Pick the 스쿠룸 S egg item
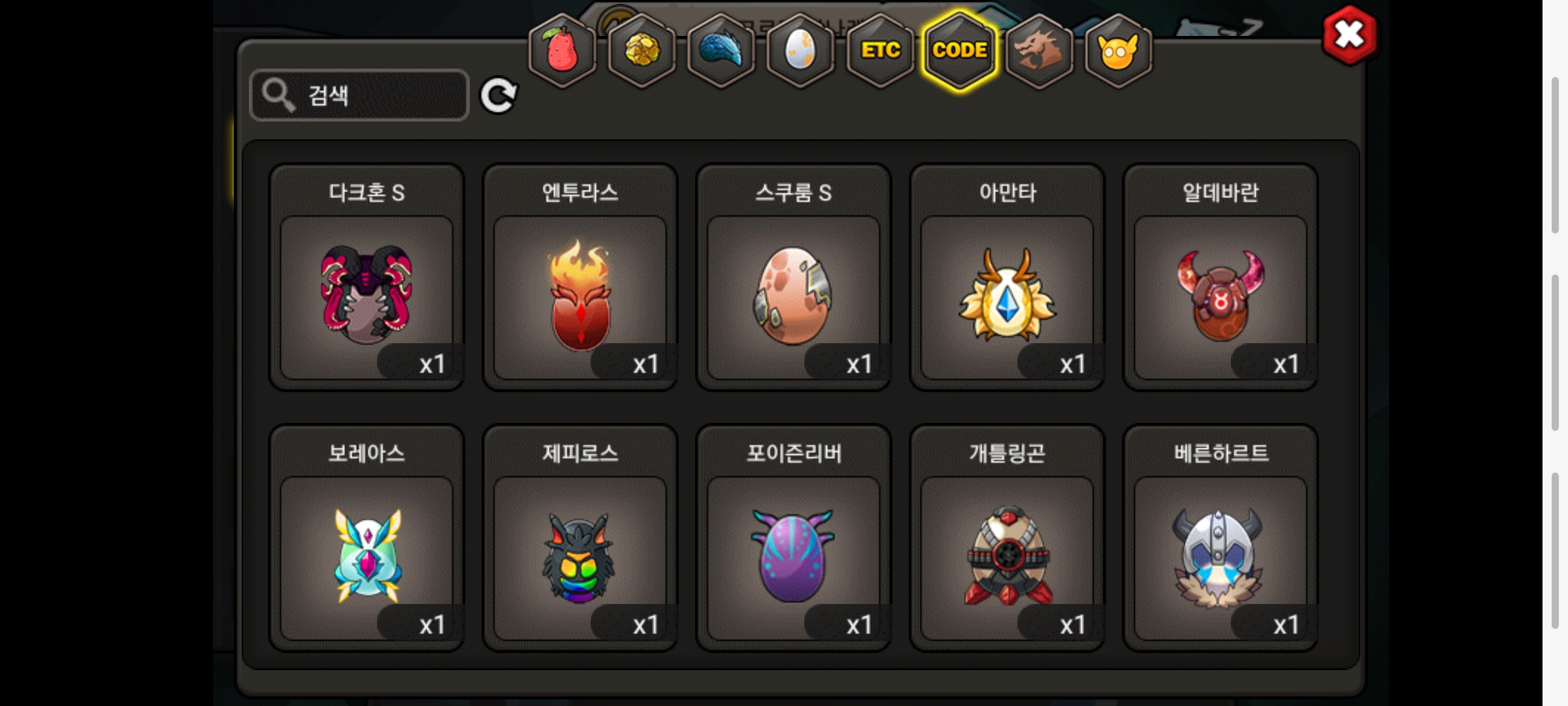Screen dimensions: 1568x706 pos(794,277)
